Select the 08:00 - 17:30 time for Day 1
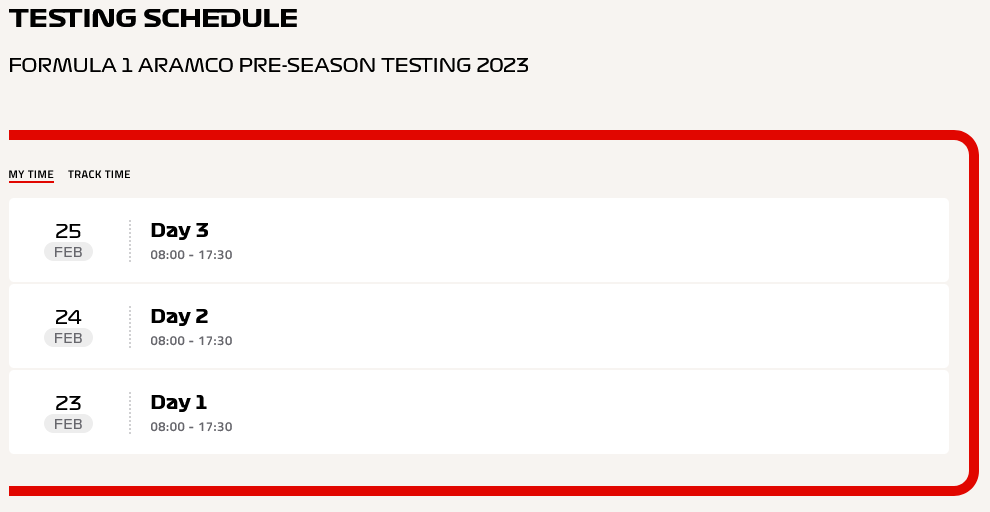The image size is (990, 512). pos(191,427)
